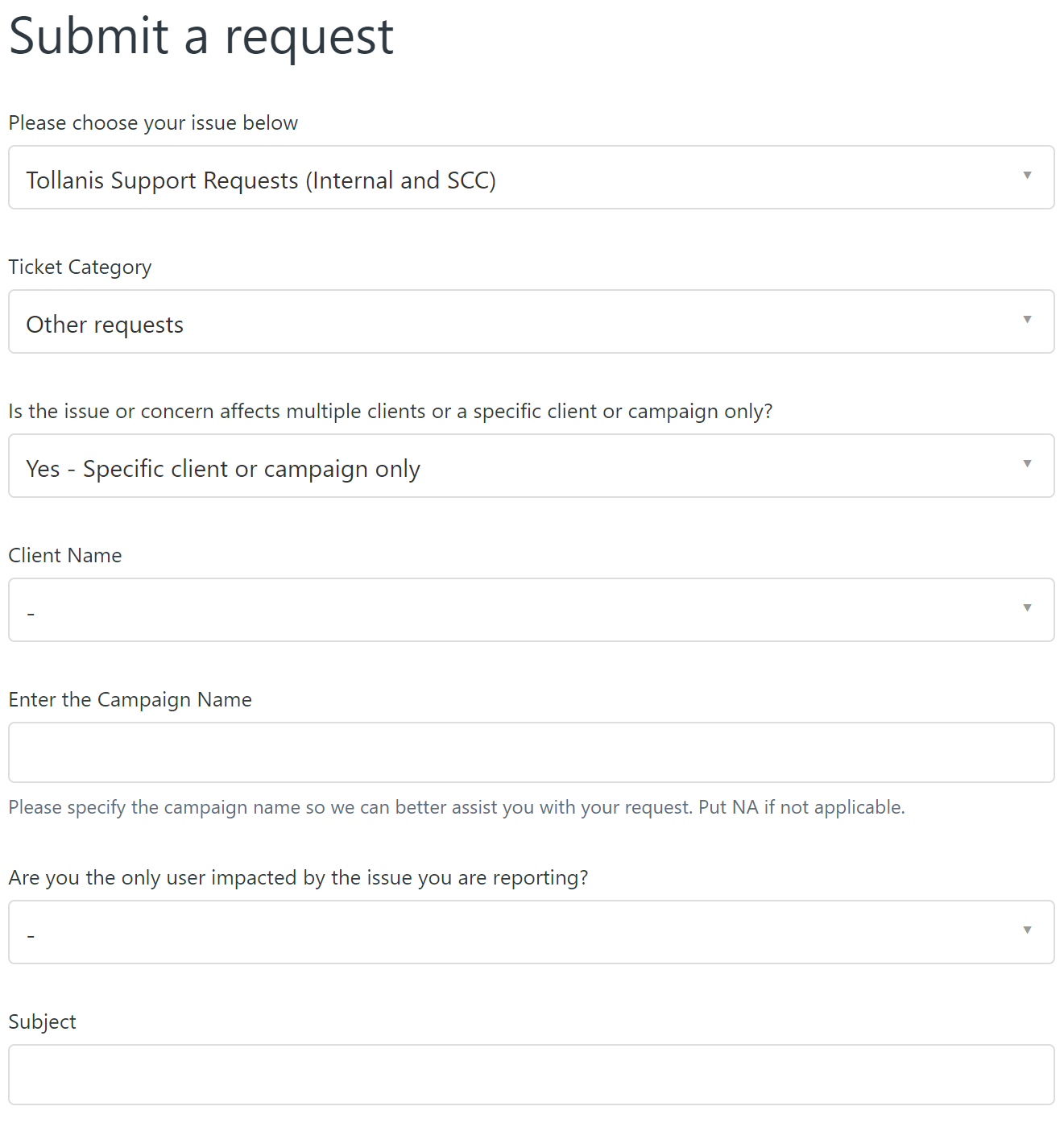Click the 'Are you the only user impacted' label

pos(298,878)
